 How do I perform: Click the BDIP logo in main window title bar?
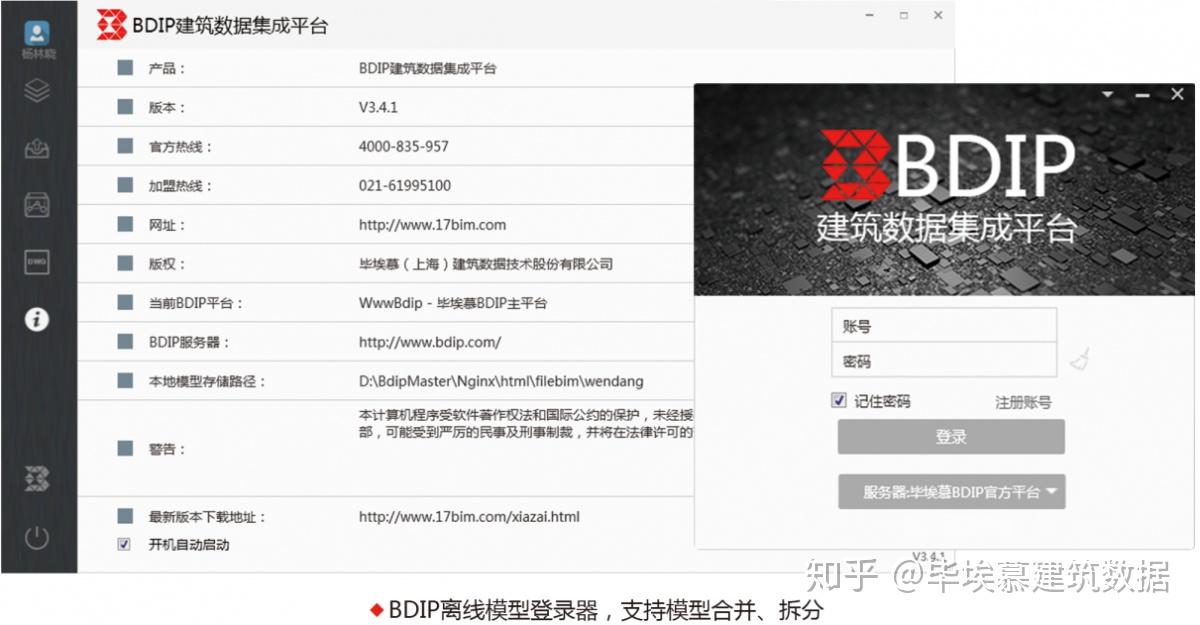[111, 24]
